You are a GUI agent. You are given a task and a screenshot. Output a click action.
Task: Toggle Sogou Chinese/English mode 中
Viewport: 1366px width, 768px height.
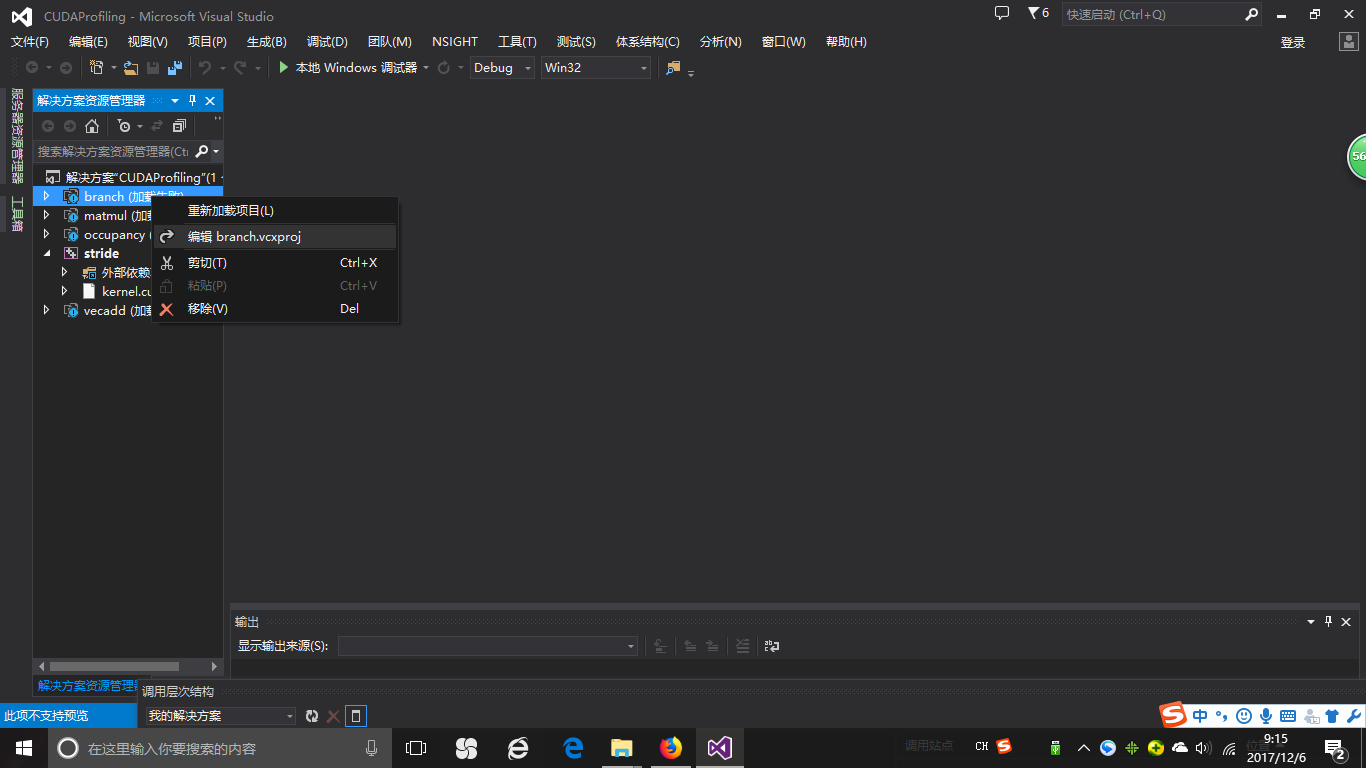1200,716
